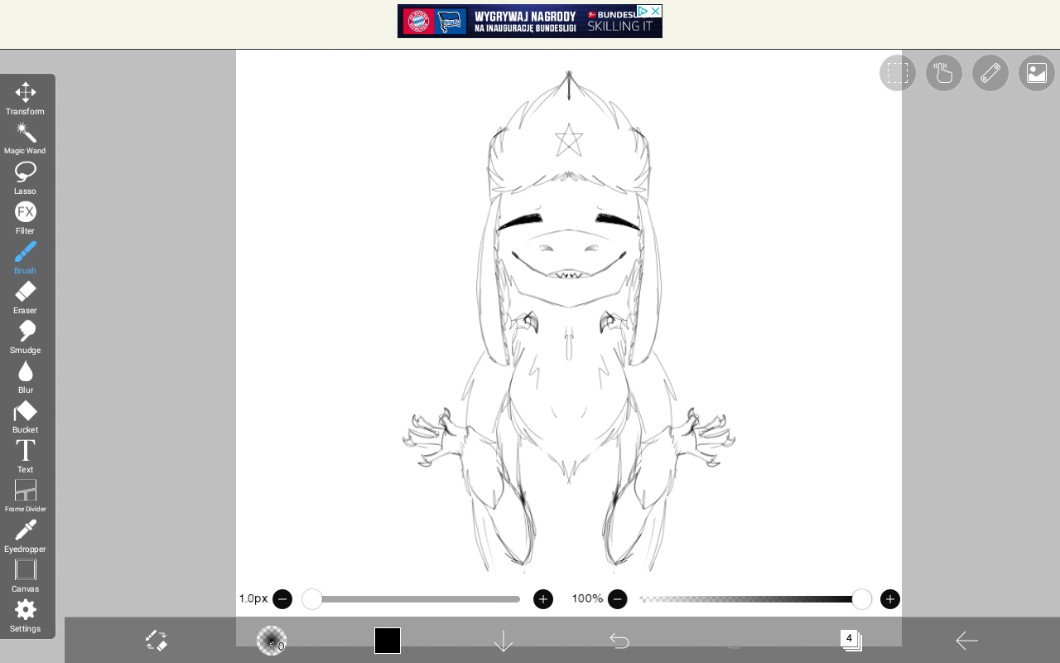This screenshot has width=1060, height=663.
Task: Increase brush size with plus button
Action: [x=543, y=599]
